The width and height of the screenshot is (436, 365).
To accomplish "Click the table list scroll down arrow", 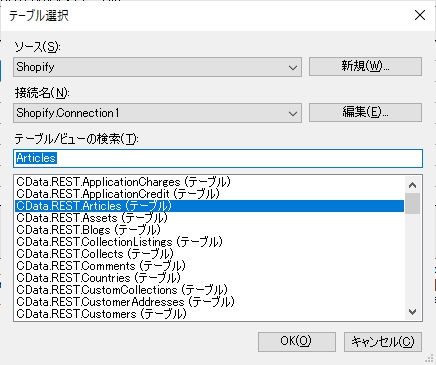I will 412,312.
